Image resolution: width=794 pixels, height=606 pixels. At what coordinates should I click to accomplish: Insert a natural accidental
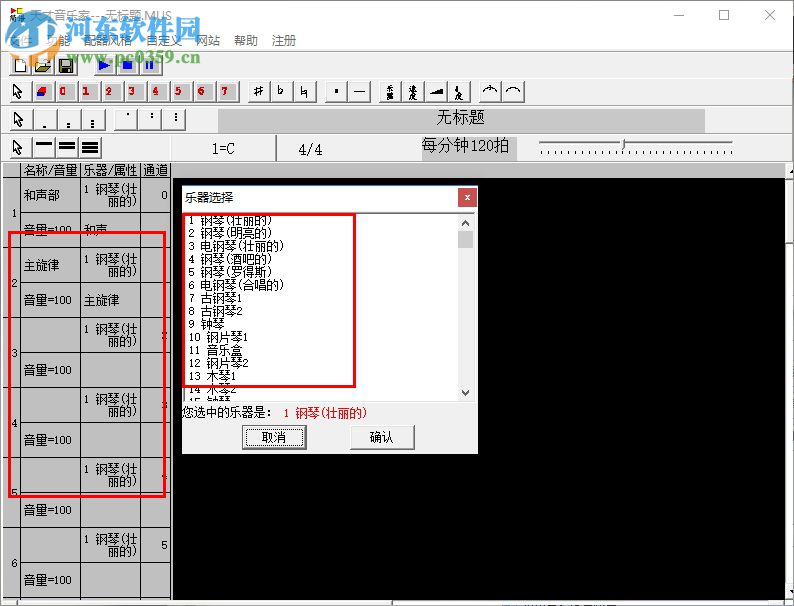[305, 92]
